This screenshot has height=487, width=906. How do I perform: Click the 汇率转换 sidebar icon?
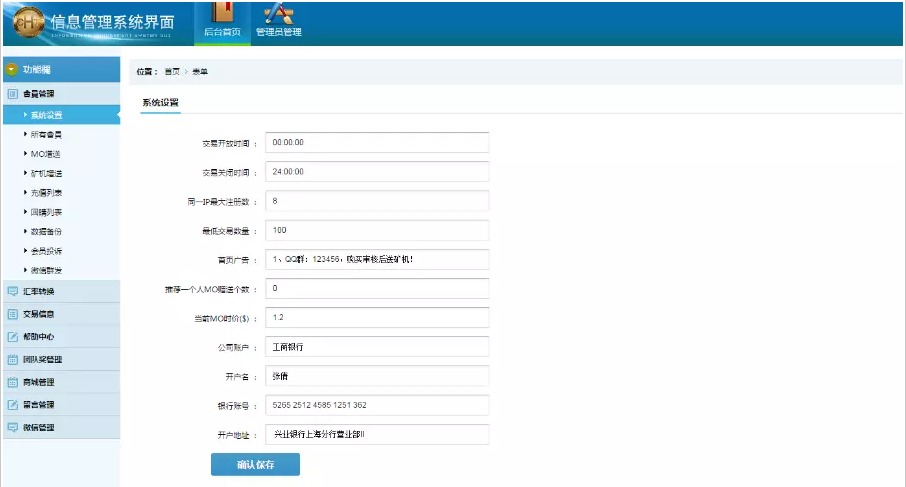pyautogui.click(x=13, y=291)
